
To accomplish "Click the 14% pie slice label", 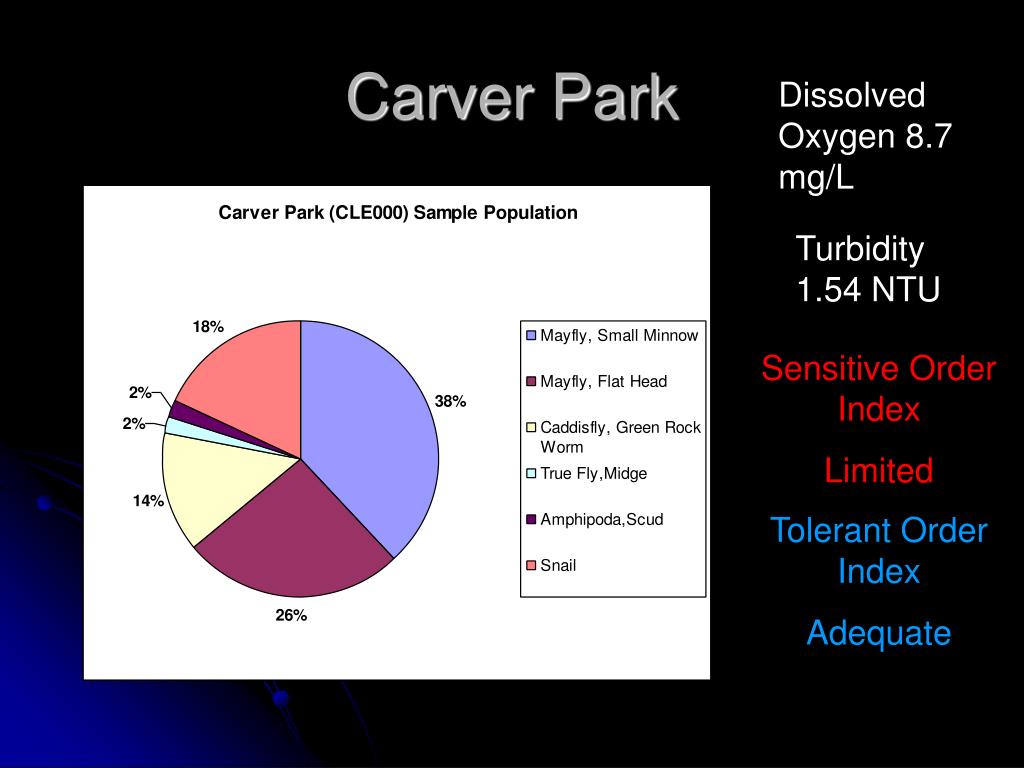I will 148,501.
